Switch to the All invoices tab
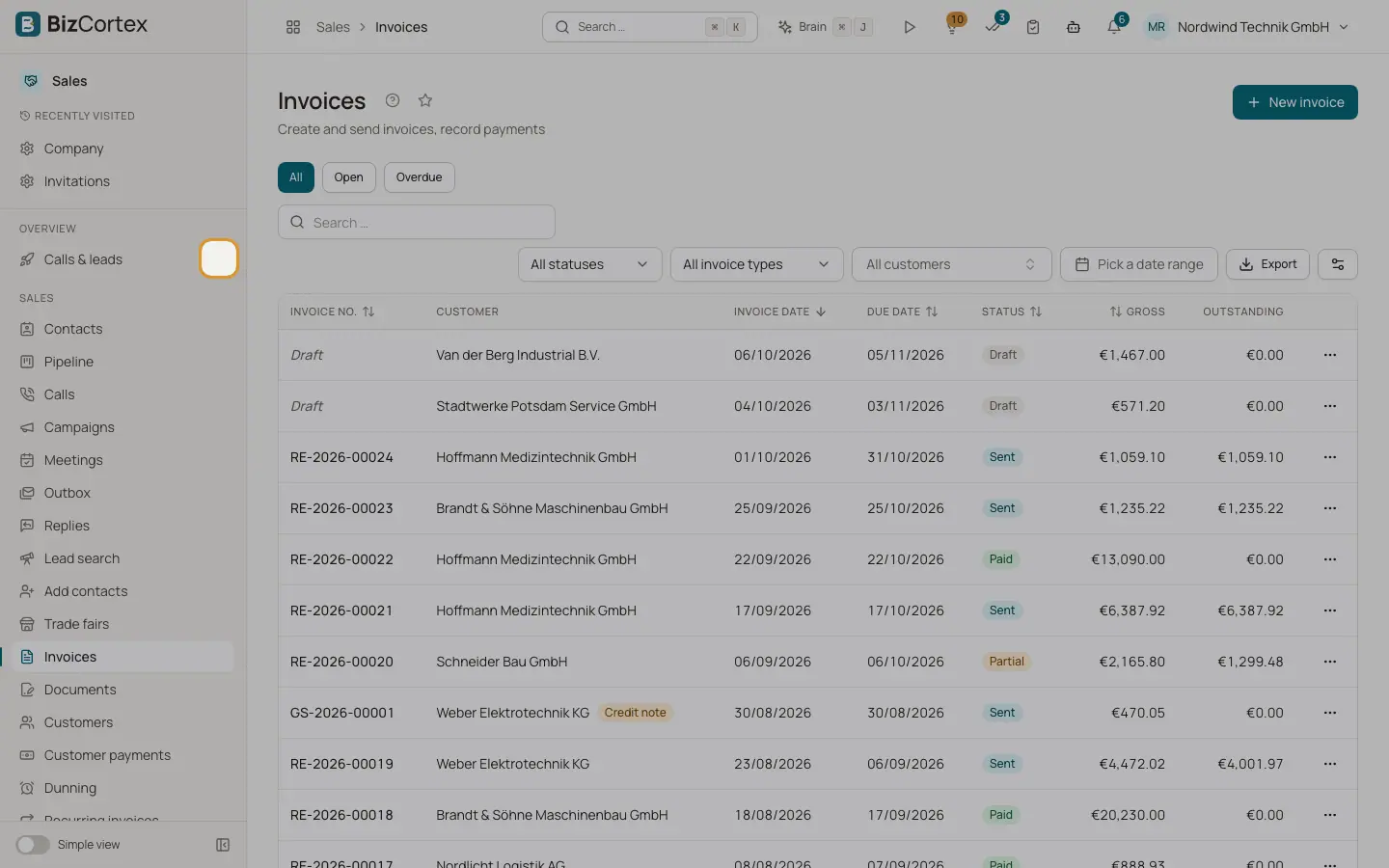 [296, 177]
